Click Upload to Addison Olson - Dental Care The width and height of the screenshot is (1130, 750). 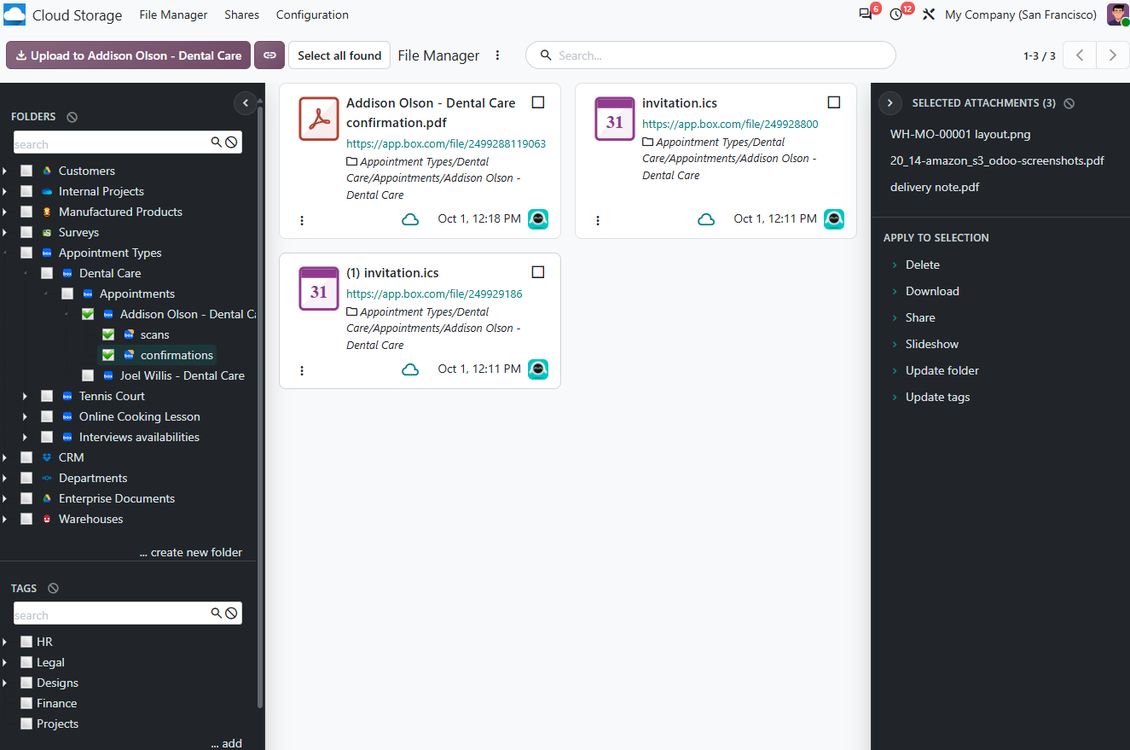128,55
